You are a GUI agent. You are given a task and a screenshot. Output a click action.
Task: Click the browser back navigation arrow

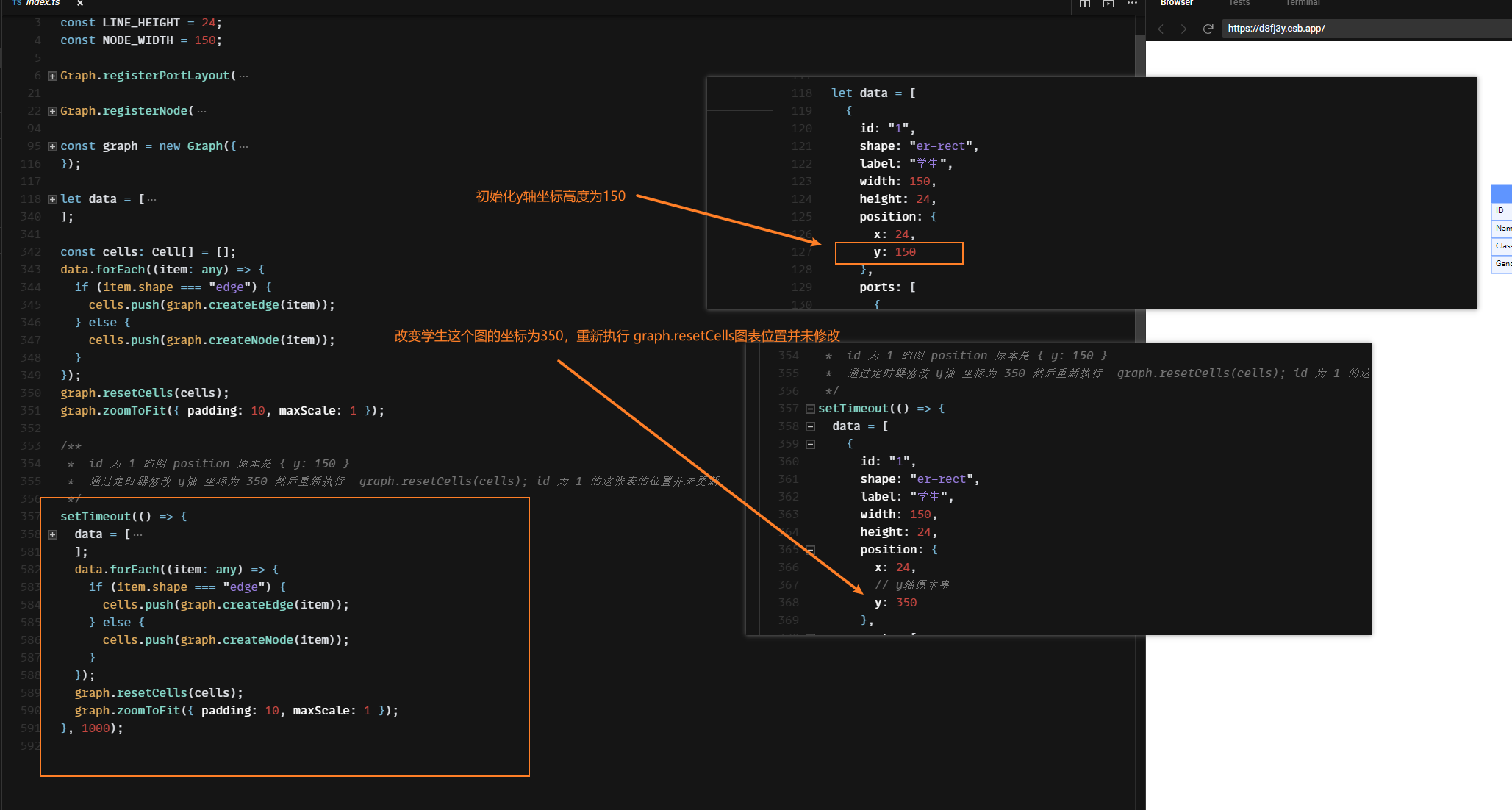tap(1161, 29)
